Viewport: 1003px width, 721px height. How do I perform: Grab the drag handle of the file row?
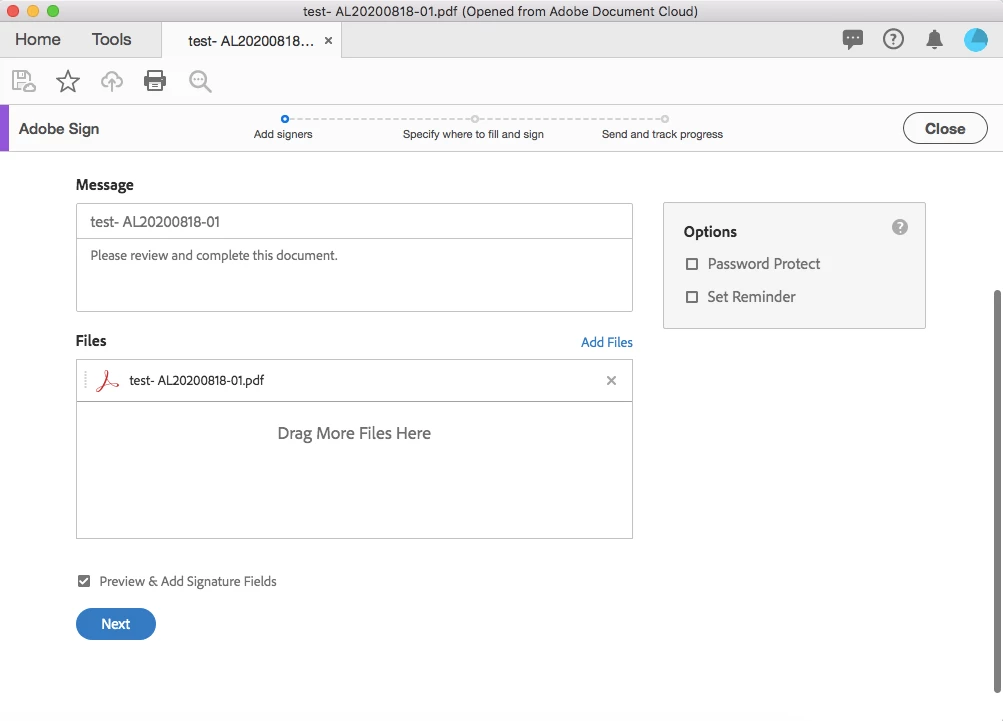(x=85, y=380)
